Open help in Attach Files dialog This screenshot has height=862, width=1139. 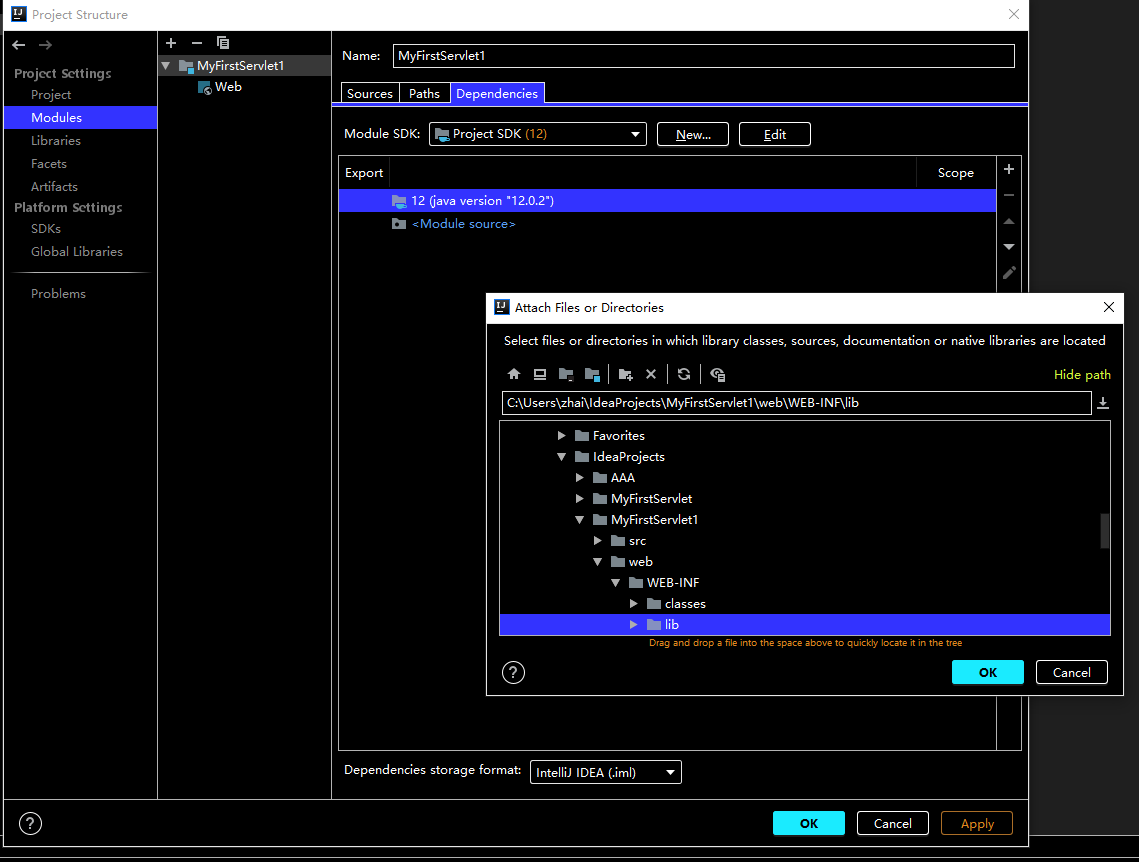(514, 672)
